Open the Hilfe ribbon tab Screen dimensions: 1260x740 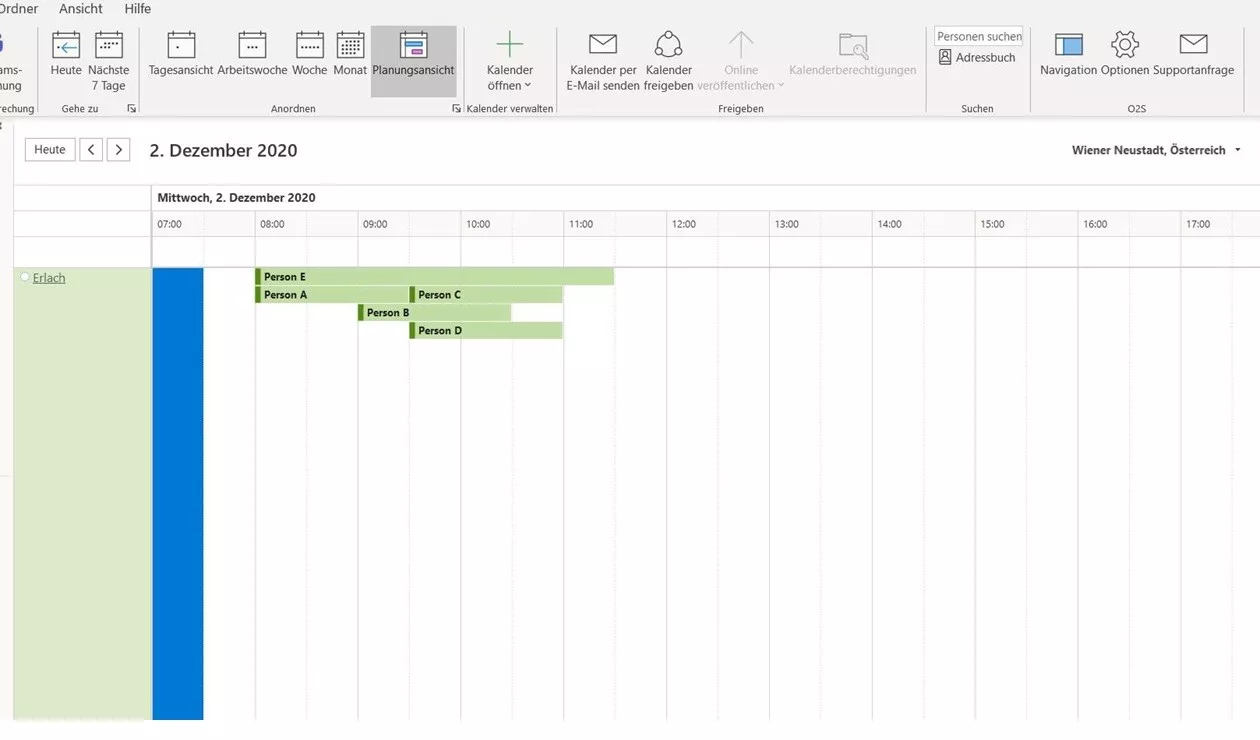point(138,9)
